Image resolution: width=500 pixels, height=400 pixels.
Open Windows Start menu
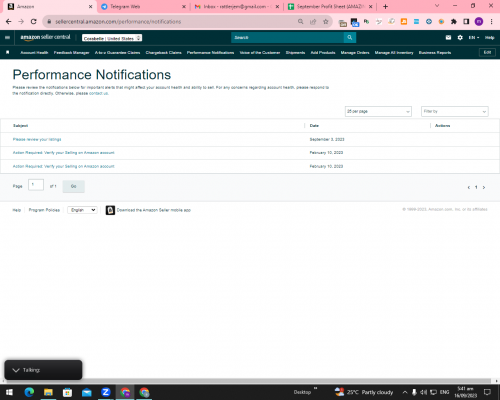tap(9, 392)
